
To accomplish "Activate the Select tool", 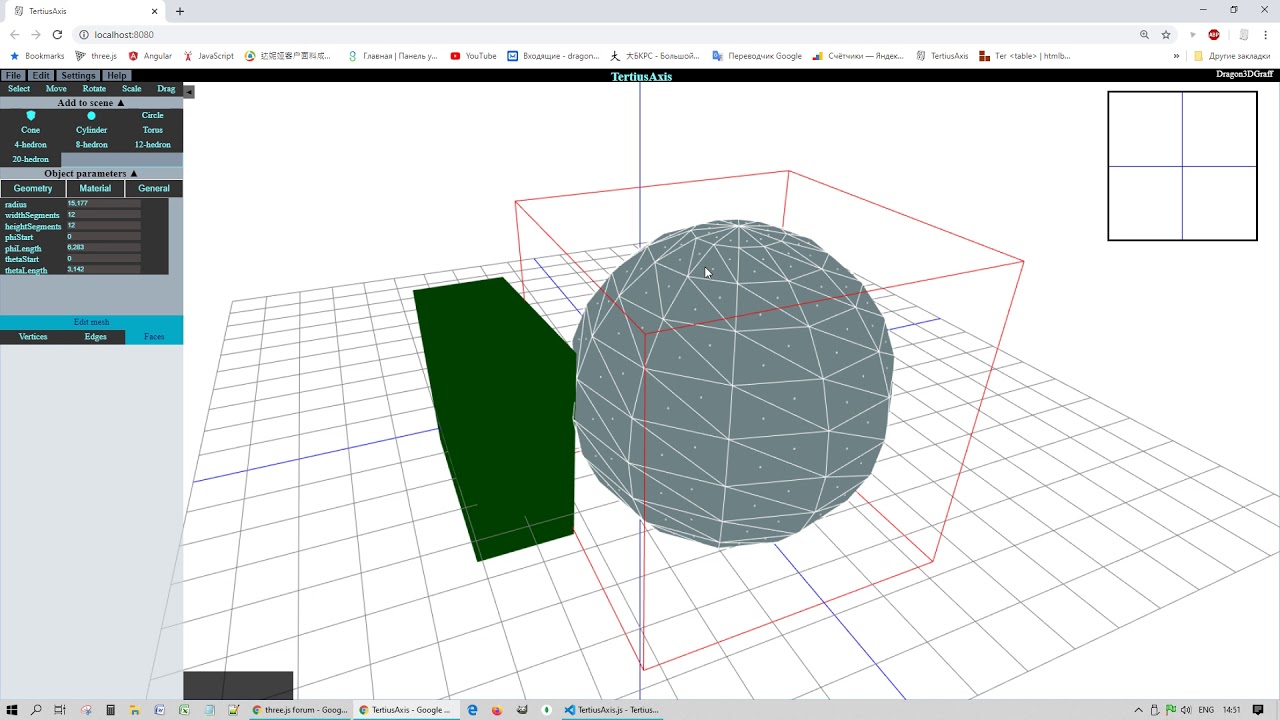I will point(19,89).
